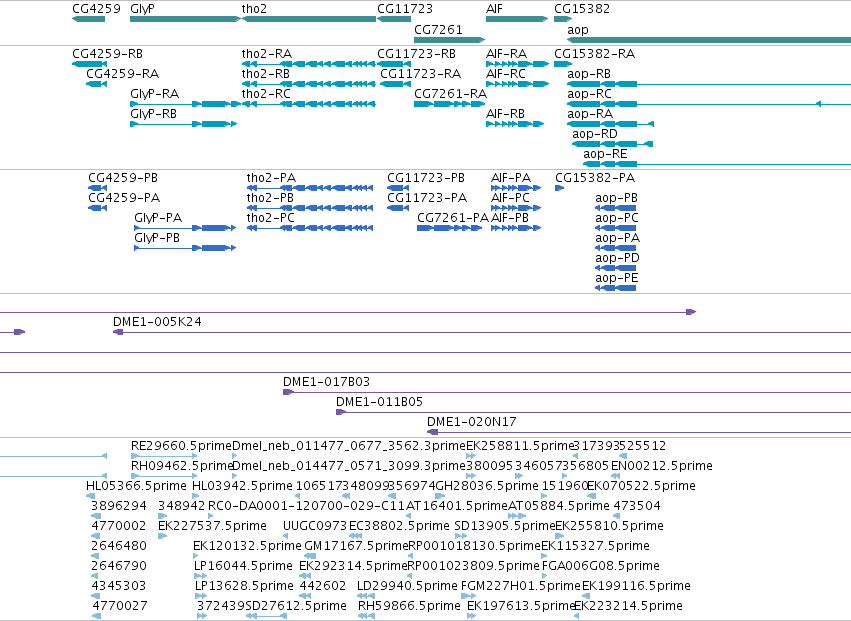851x621 pixels.
Task: Click the CG11723 gene glyph
Action: click(x=394, y=19)
